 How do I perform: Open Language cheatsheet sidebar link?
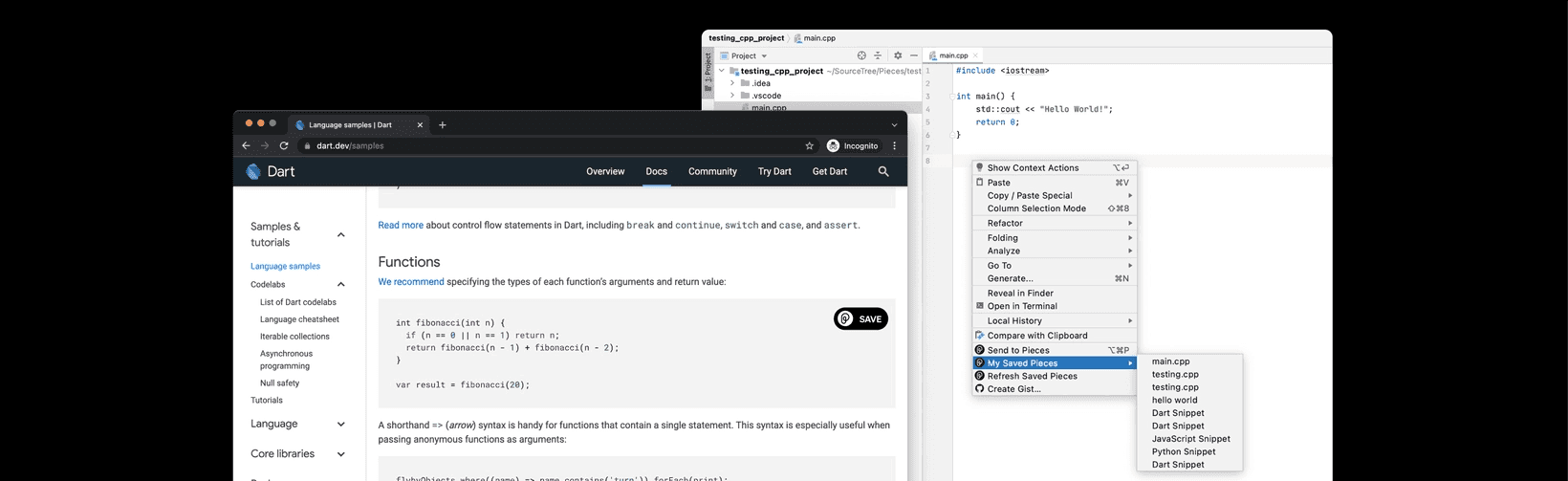click(299, 319)
